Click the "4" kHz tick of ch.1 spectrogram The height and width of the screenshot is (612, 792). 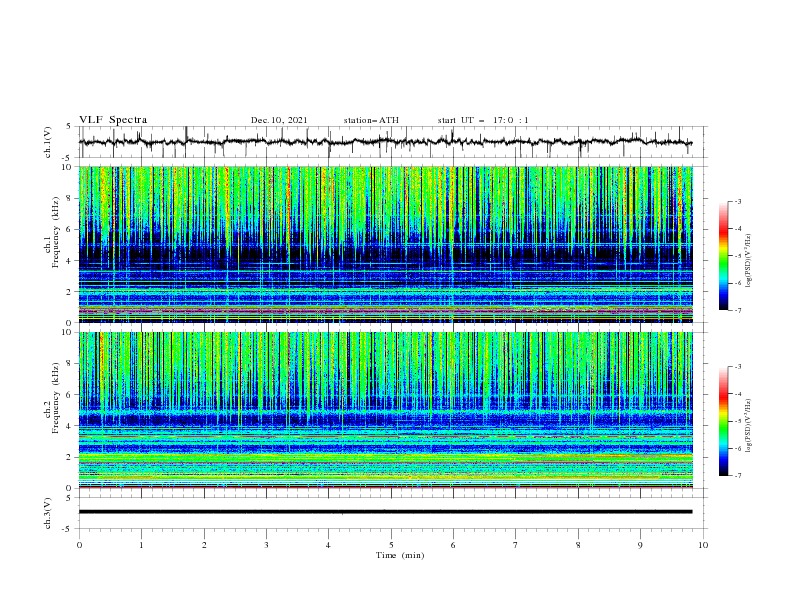click(x=69, y=261)
